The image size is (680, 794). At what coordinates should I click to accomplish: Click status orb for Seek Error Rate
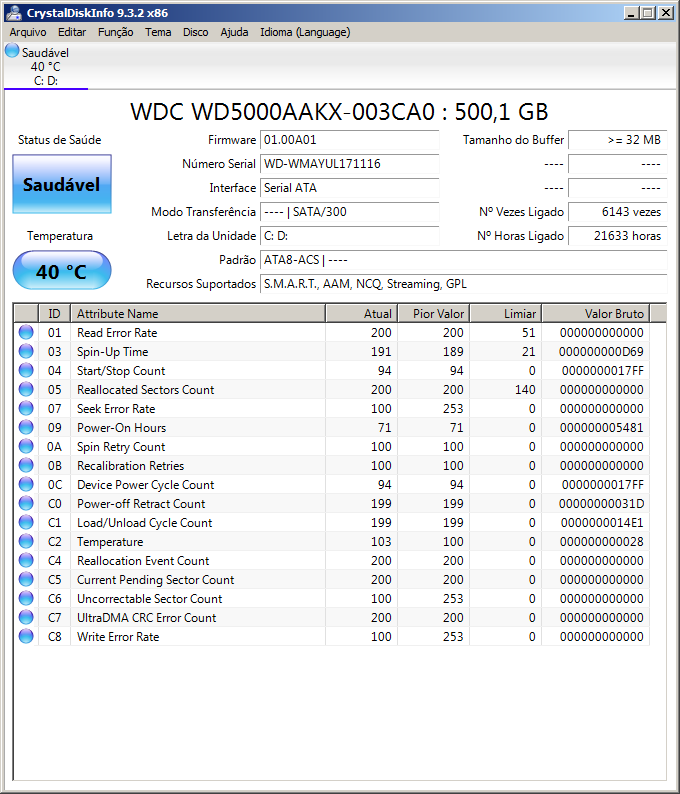click(x=26, y=408)
